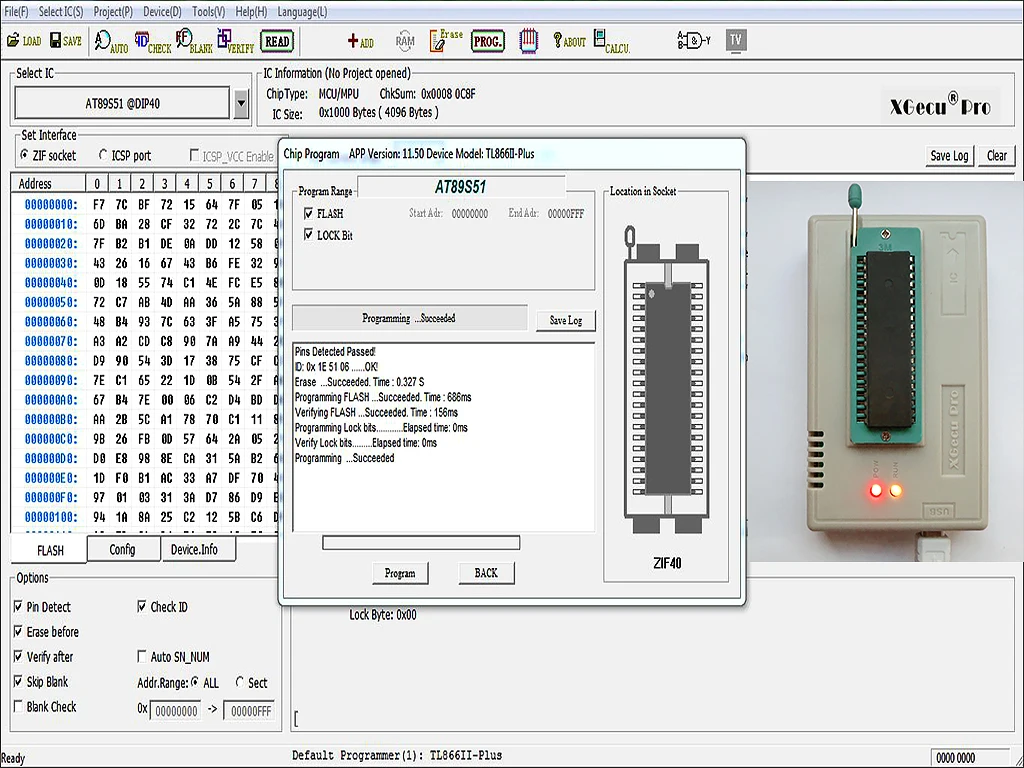
Task: Click the PROG. toolbar icon
Action: click(488, 41)
